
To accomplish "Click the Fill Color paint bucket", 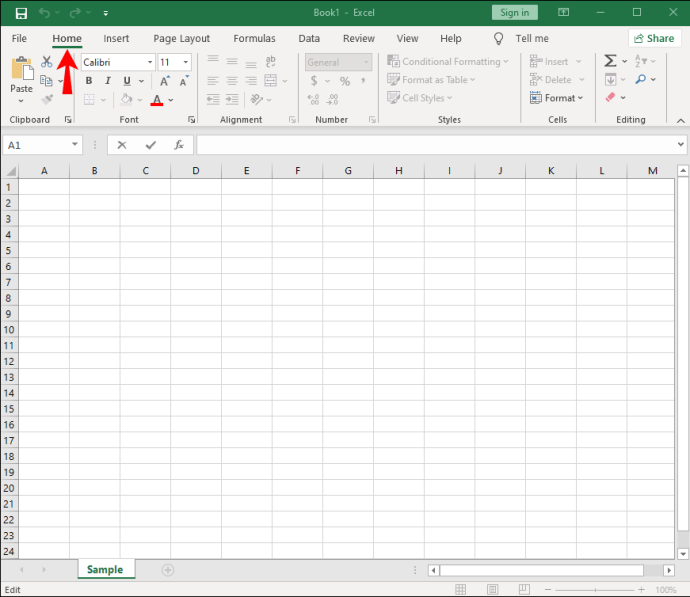I will (x=126, y=99).
